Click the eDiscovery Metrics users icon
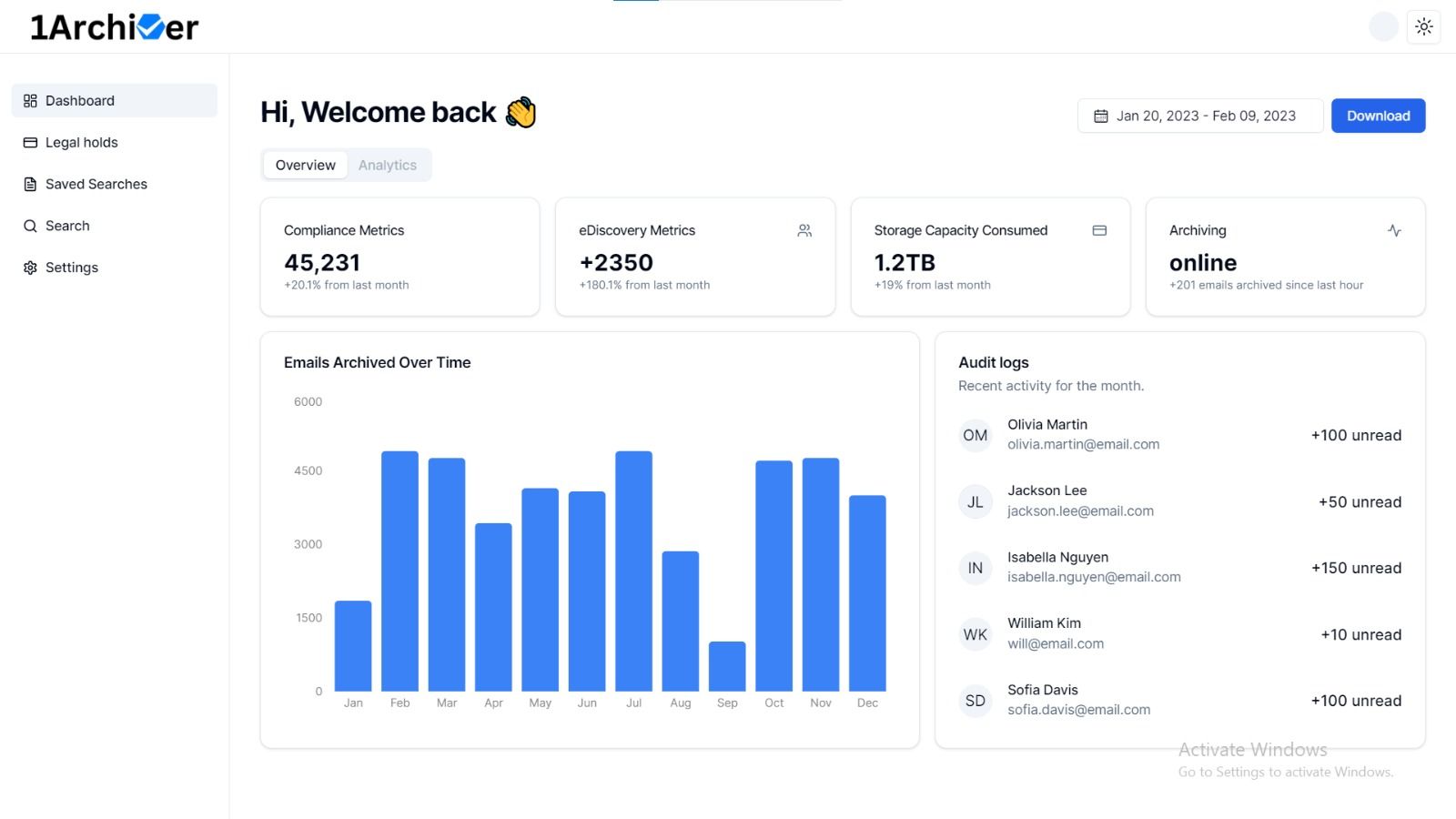This screenshot has width=1456, height=819. point(804,231)
